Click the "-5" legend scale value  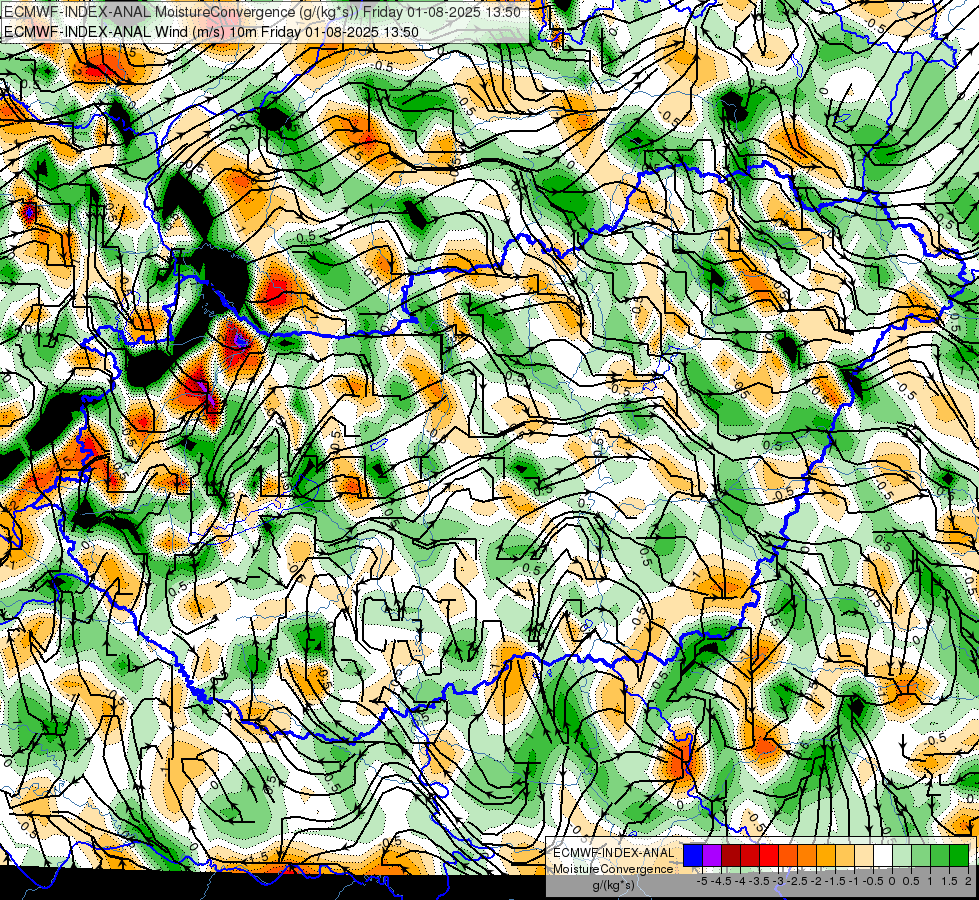702,881
